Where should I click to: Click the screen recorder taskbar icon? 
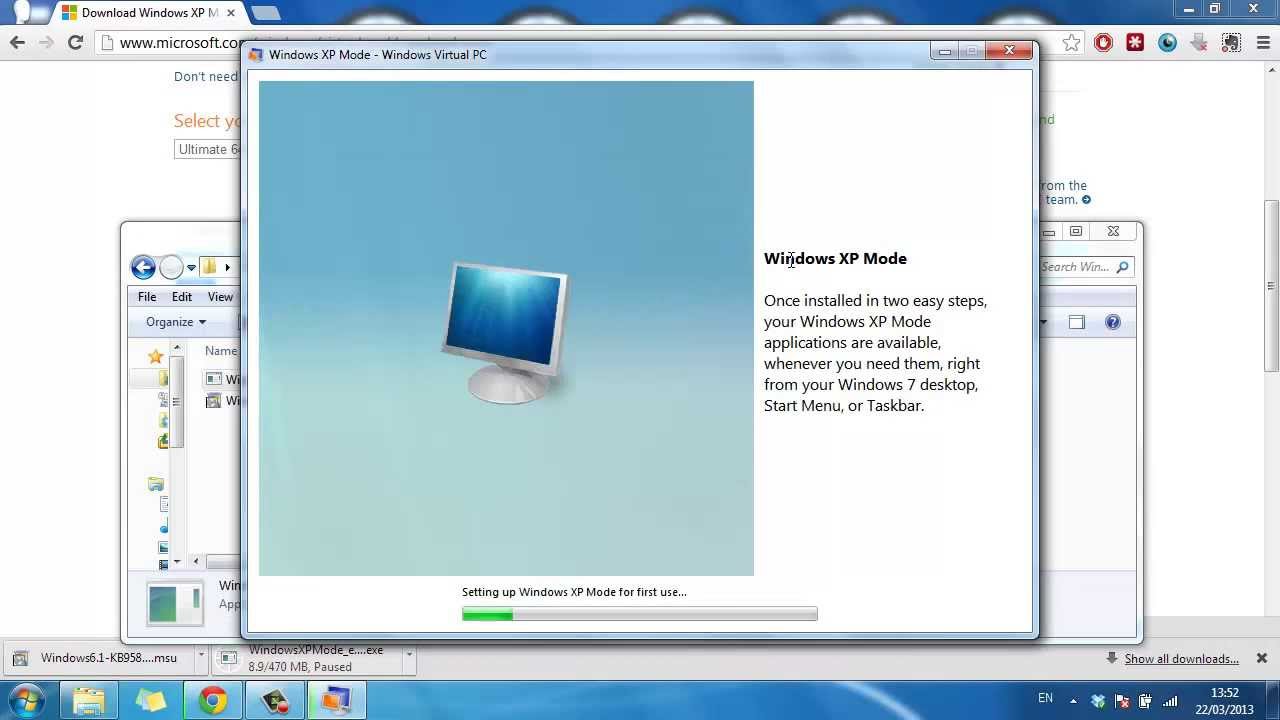[x=274, y=700]
